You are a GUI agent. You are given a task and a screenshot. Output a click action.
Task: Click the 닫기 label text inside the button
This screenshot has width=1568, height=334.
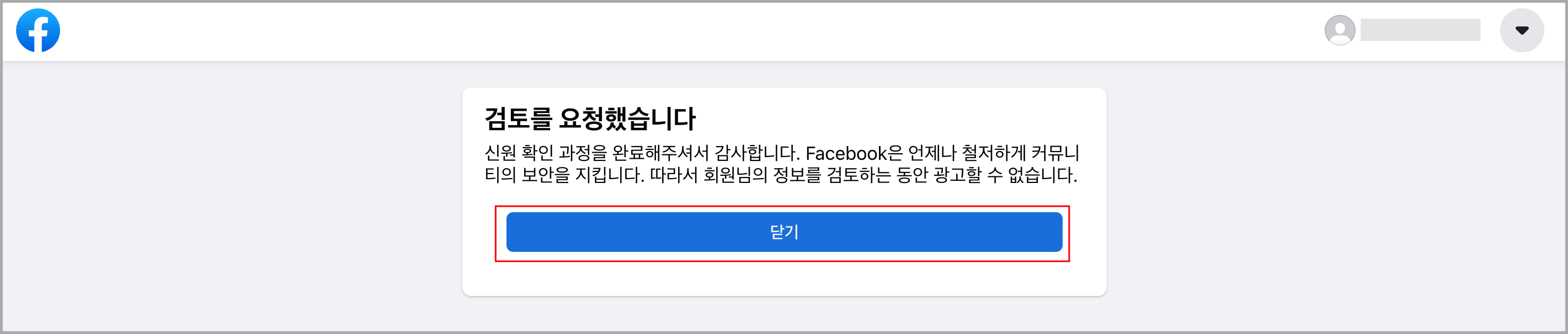click(x=784, y=232)
